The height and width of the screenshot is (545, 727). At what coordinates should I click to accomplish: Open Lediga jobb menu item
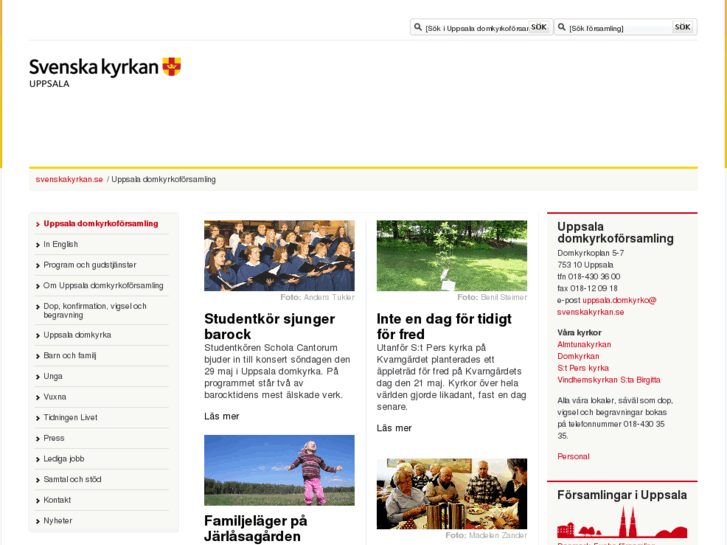(x=64, y=459)
